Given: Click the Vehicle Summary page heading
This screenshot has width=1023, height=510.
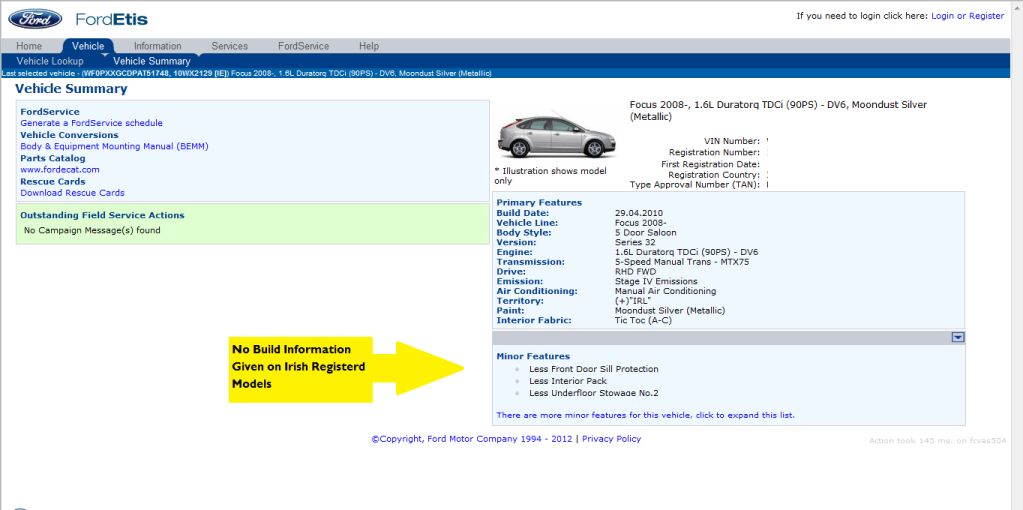Looking at the screenshot, I should [x=71, y=89].
